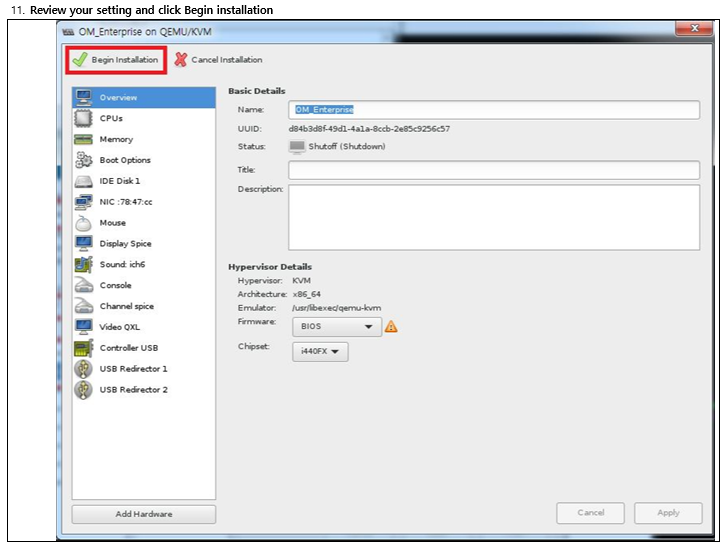The width and height of the screenshot is (725, 551).
Task: Click the firmware warning triangle icon
Action: coord(391,327)
